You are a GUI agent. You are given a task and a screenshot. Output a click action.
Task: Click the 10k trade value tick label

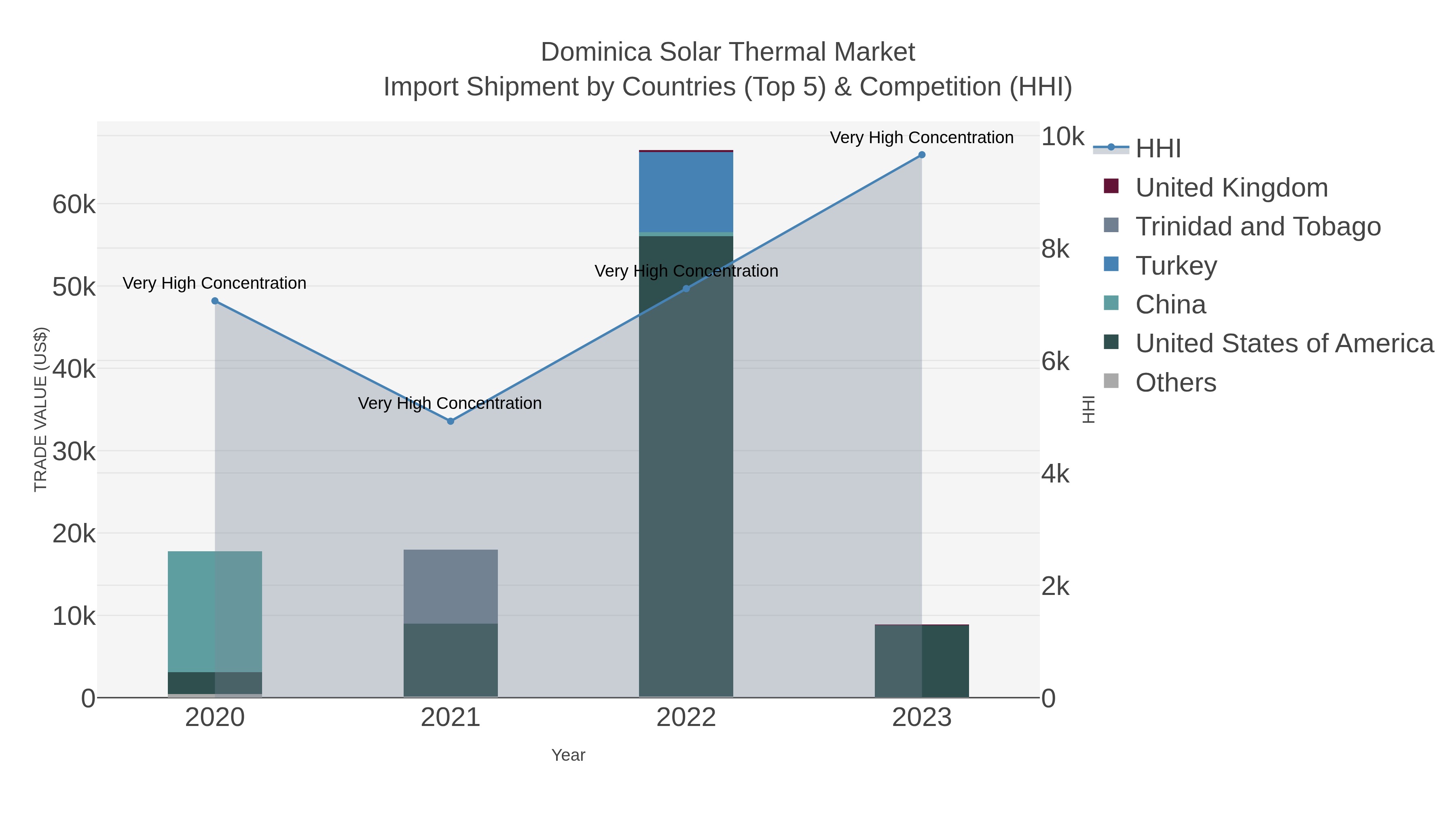[74, 616]
